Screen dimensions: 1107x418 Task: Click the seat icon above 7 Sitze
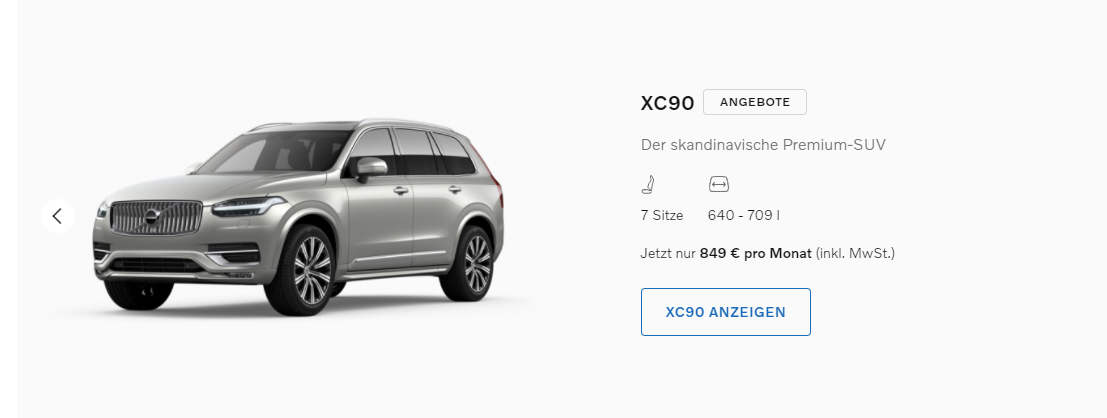pos(648,185)
